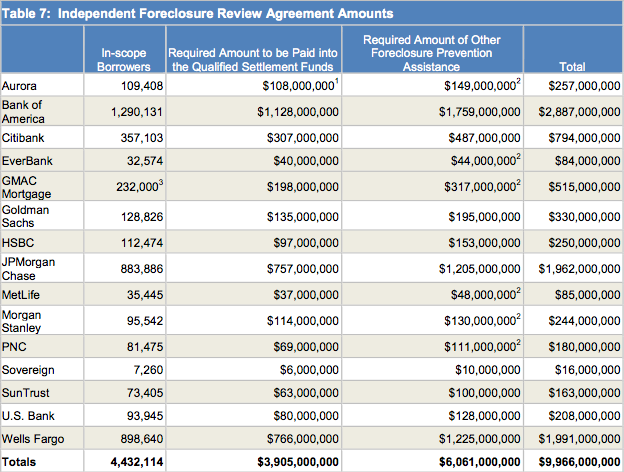
Task: Click Wells Fargo assistance amount $1,225,000,000
Action: [x=480, y=439]
